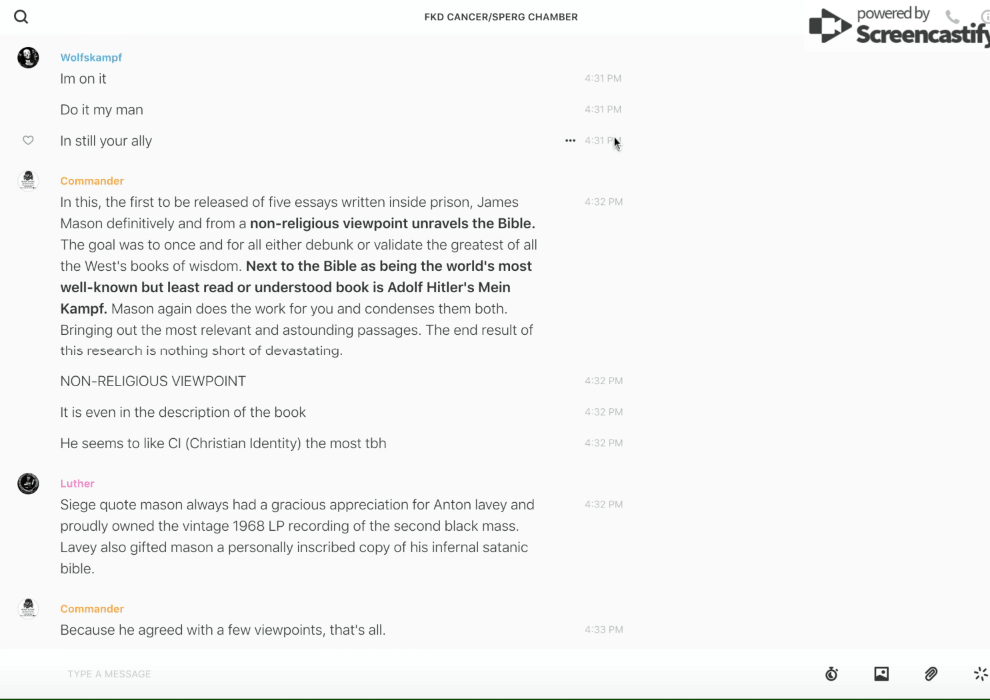This screenshot has height=700, width=990.
Task: Set a disappearing message timer
Action: (831, 674)
